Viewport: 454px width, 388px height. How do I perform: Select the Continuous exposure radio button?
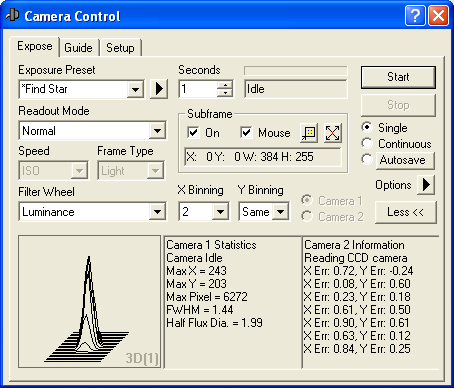click(367, 143)
